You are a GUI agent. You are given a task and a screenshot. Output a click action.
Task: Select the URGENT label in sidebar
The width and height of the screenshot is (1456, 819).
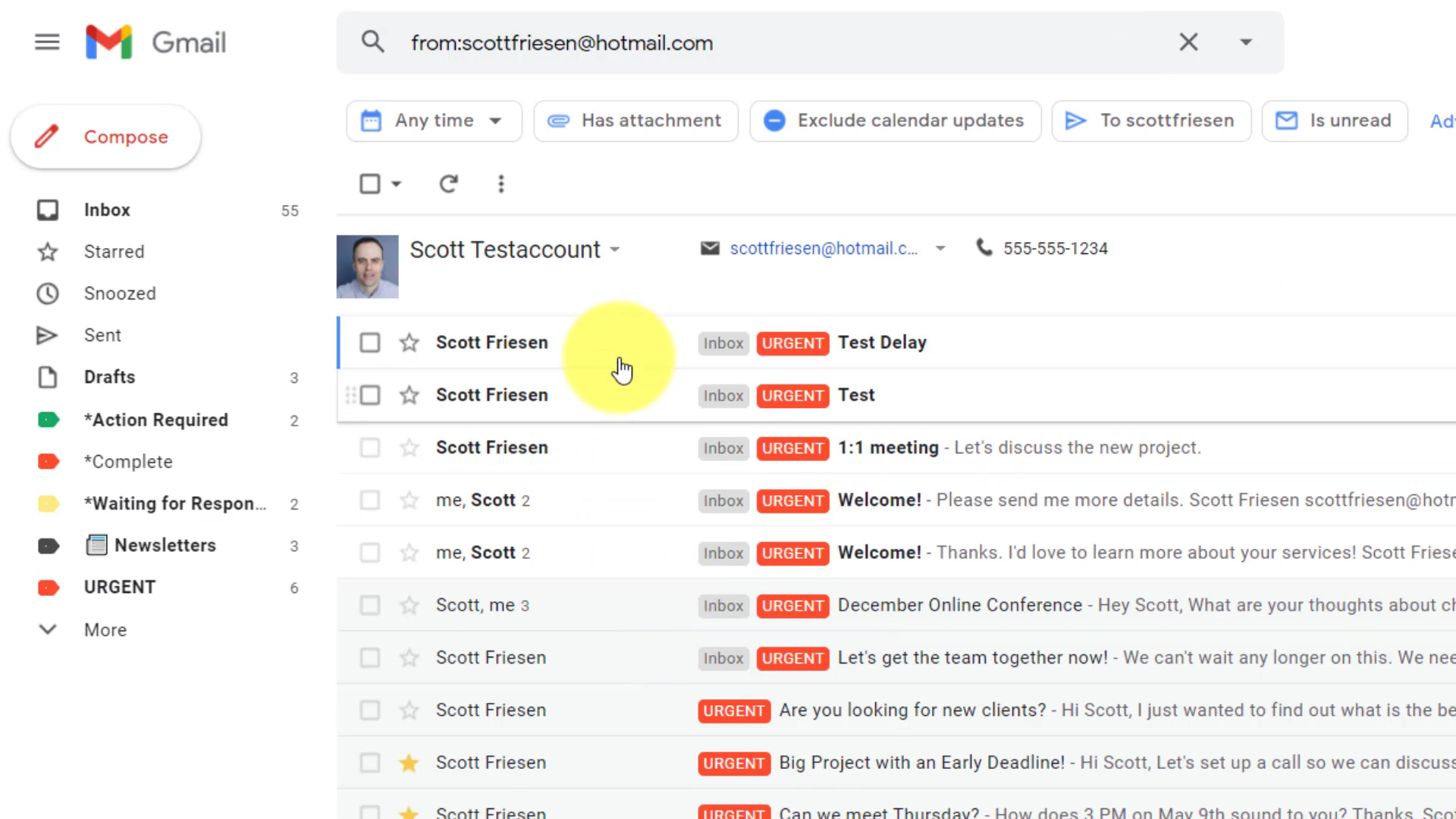120,587
